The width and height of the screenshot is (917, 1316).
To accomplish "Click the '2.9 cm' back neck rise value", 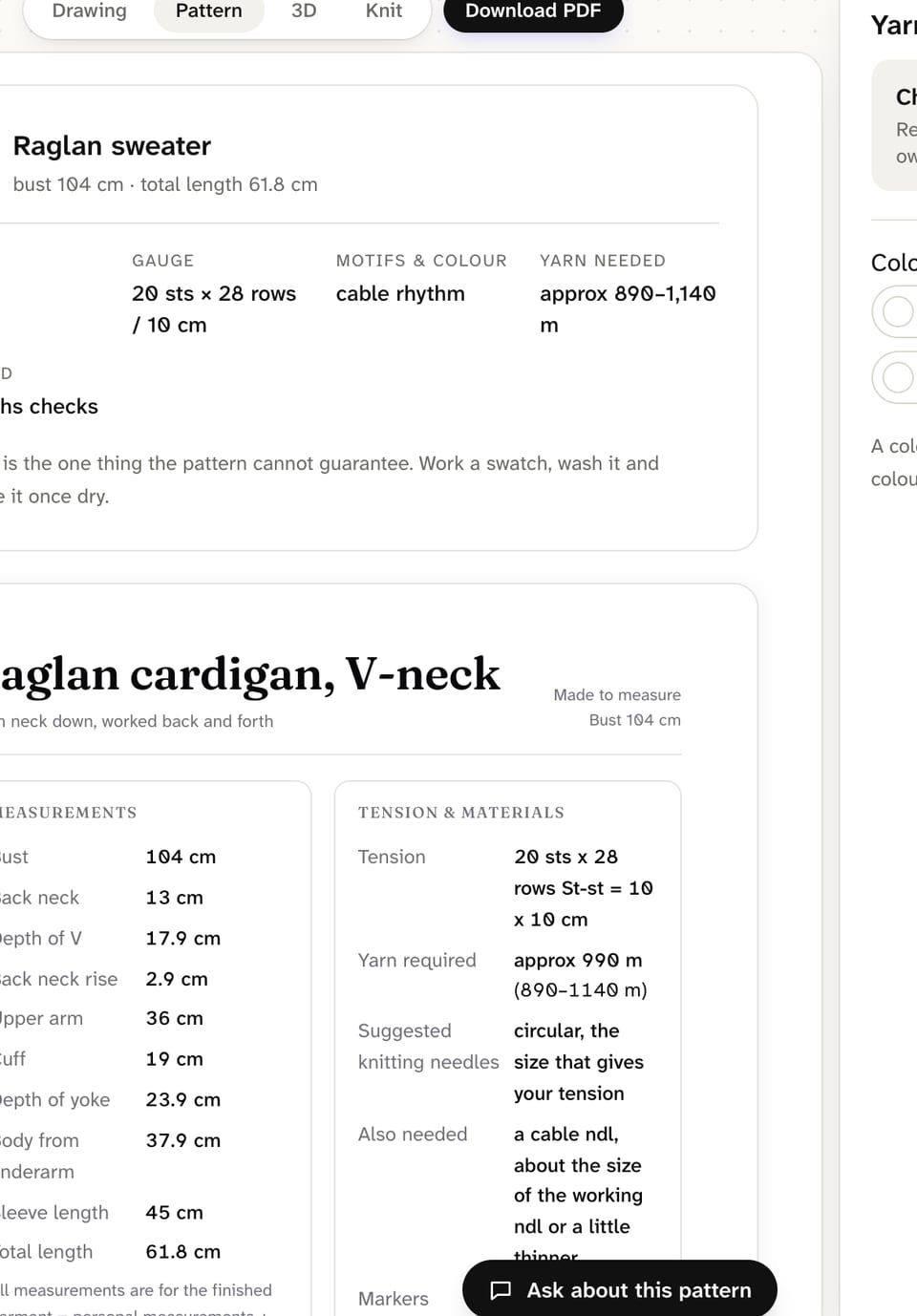I will 177,979.
